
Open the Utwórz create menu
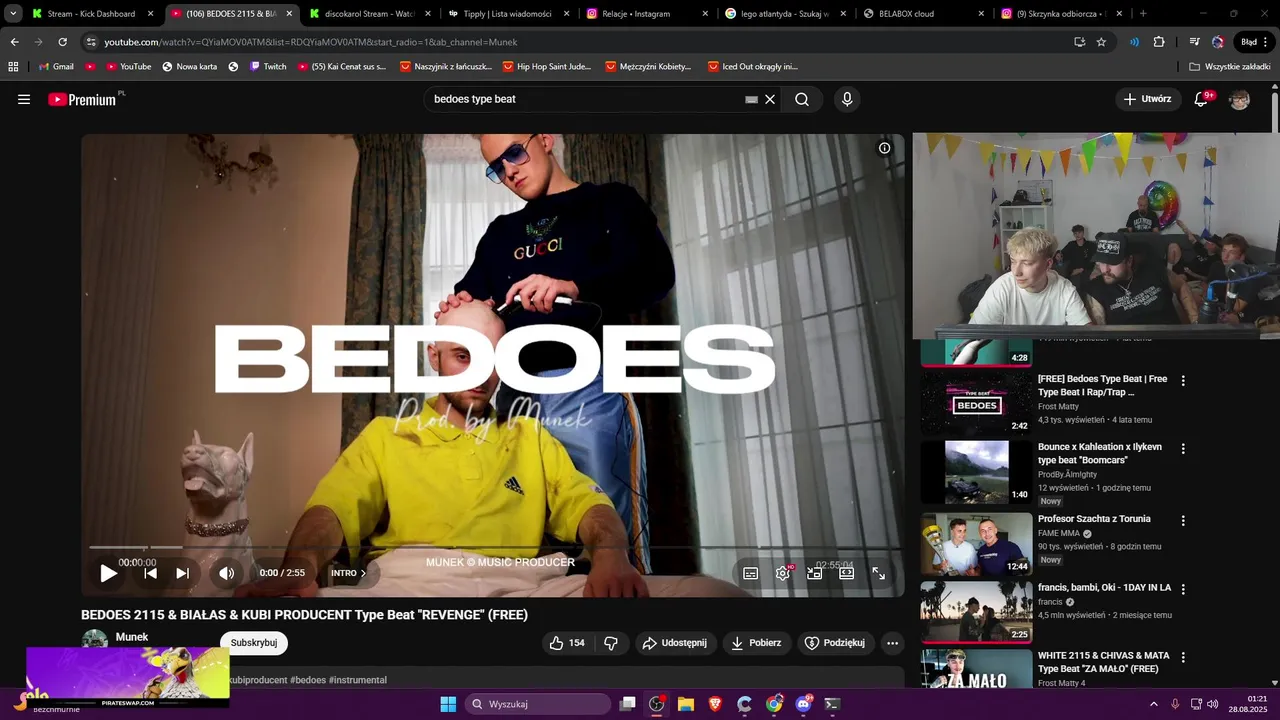pos(1147,99)
